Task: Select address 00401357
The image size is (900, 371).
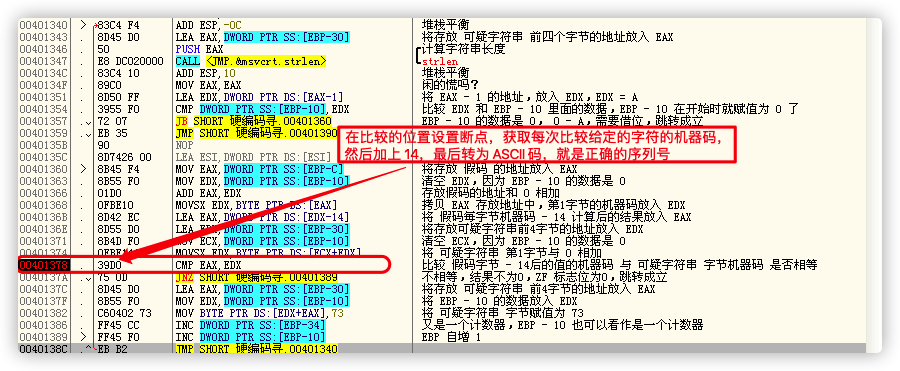Action: tap(44, 121)
